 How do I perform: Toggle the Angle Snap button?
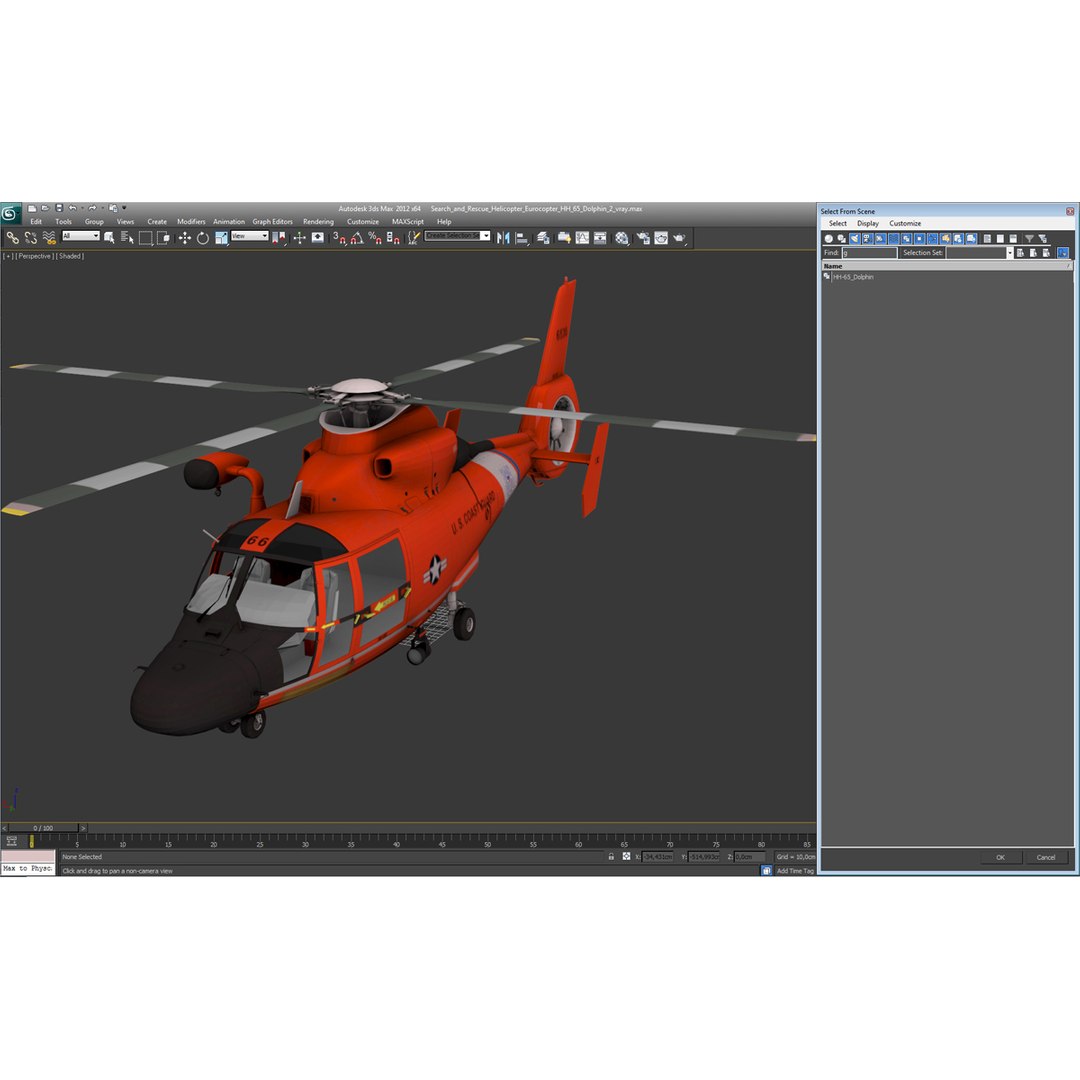click(357, 238)
